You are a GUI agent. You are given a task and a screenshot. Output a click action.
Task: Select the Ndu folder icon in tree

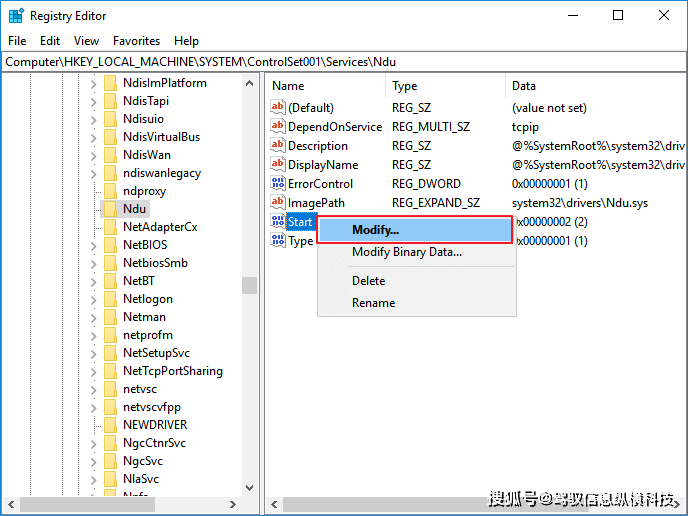(110, 209)
